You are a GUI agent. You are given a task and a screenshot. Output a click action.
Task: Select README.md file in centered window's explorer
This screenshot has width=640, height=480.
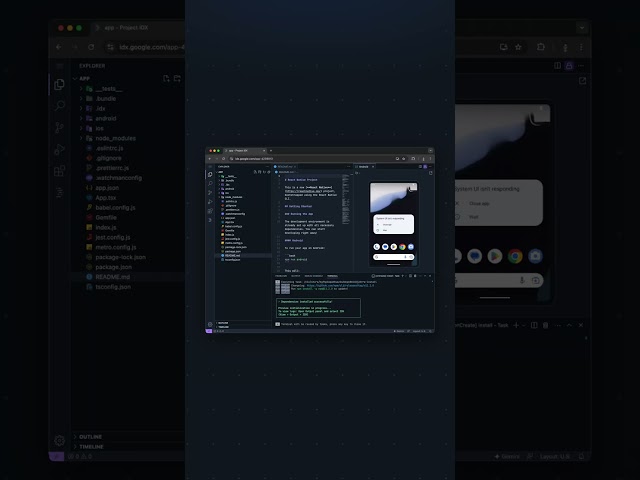(x=243, y=256)
